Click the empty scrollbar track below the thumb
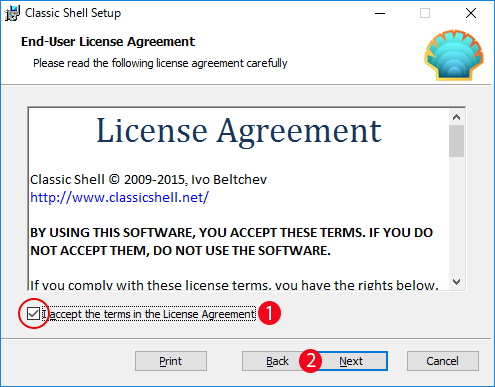This screenshot has height=387, width=495. point(456,215)
